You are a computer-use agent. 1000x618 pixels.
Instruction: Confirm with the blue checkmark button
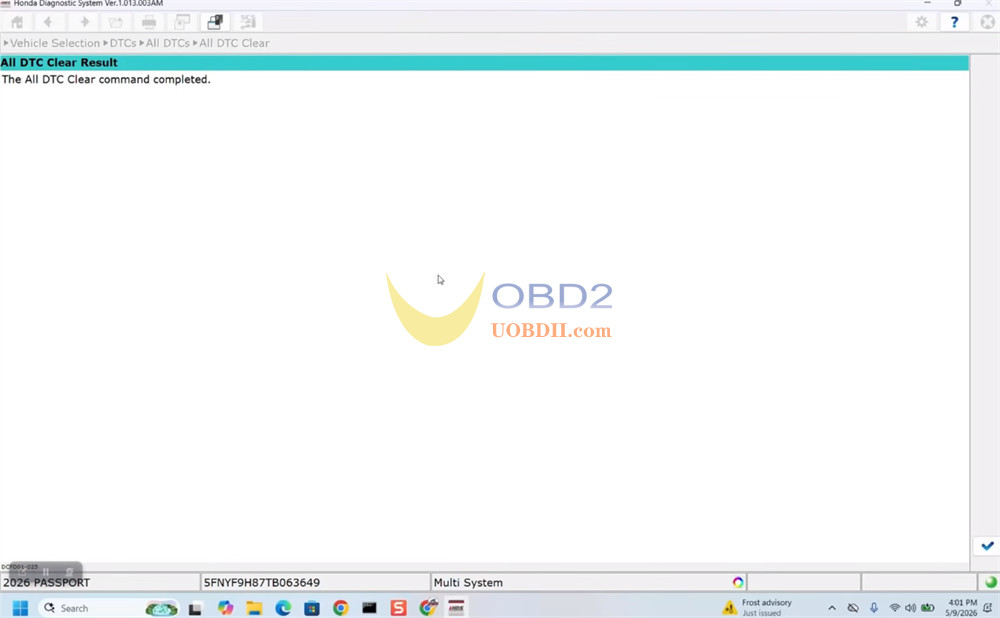(987, 546)
